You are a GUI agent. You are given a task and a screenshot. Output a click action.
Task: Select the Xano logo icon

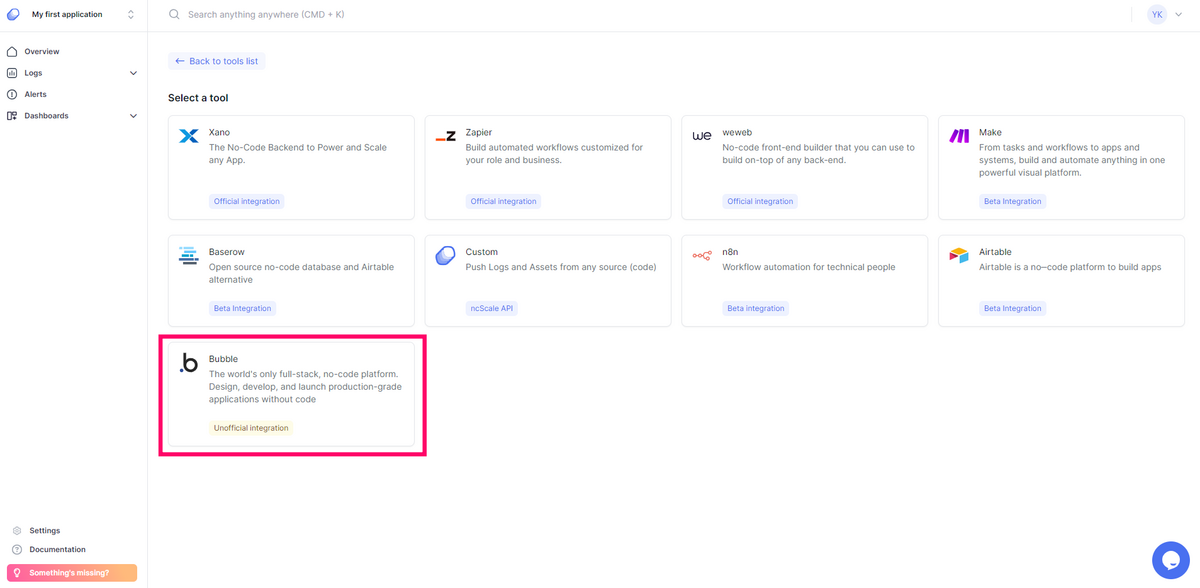click(189, 136)
